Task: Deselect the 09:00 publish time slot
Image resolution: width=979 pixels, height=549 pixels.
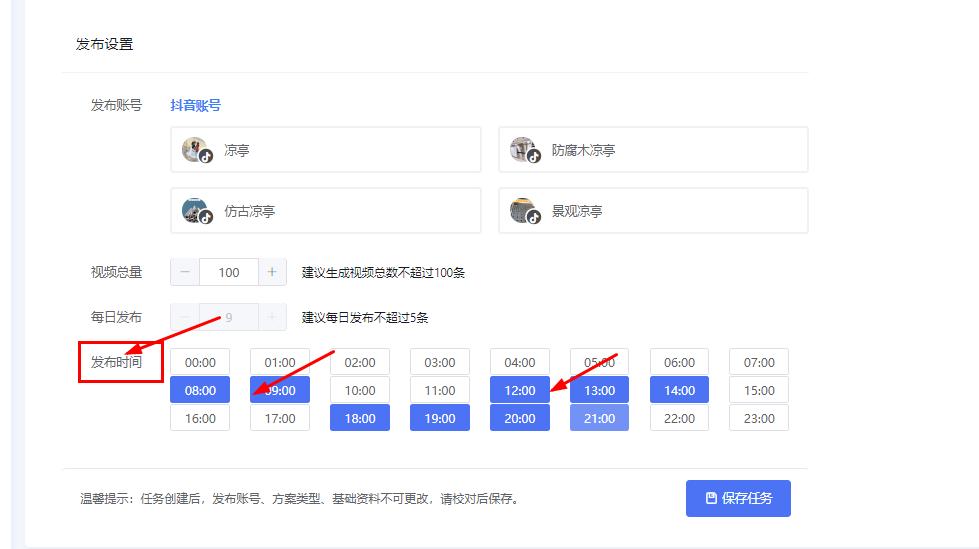Action: click(x=280, y=390)
